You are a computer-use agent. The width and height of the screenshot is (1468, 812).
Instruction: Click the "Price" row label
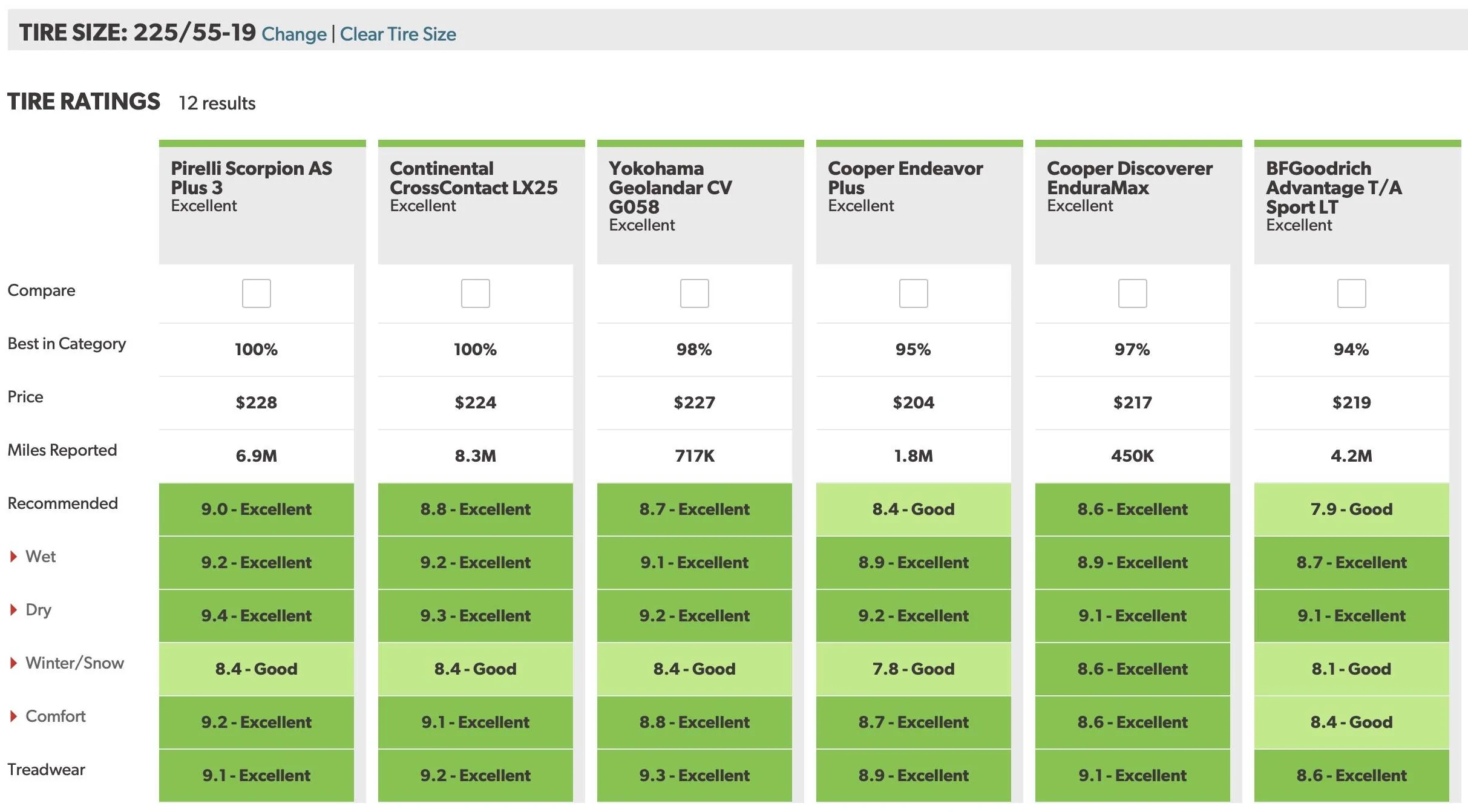coord(25,397)
